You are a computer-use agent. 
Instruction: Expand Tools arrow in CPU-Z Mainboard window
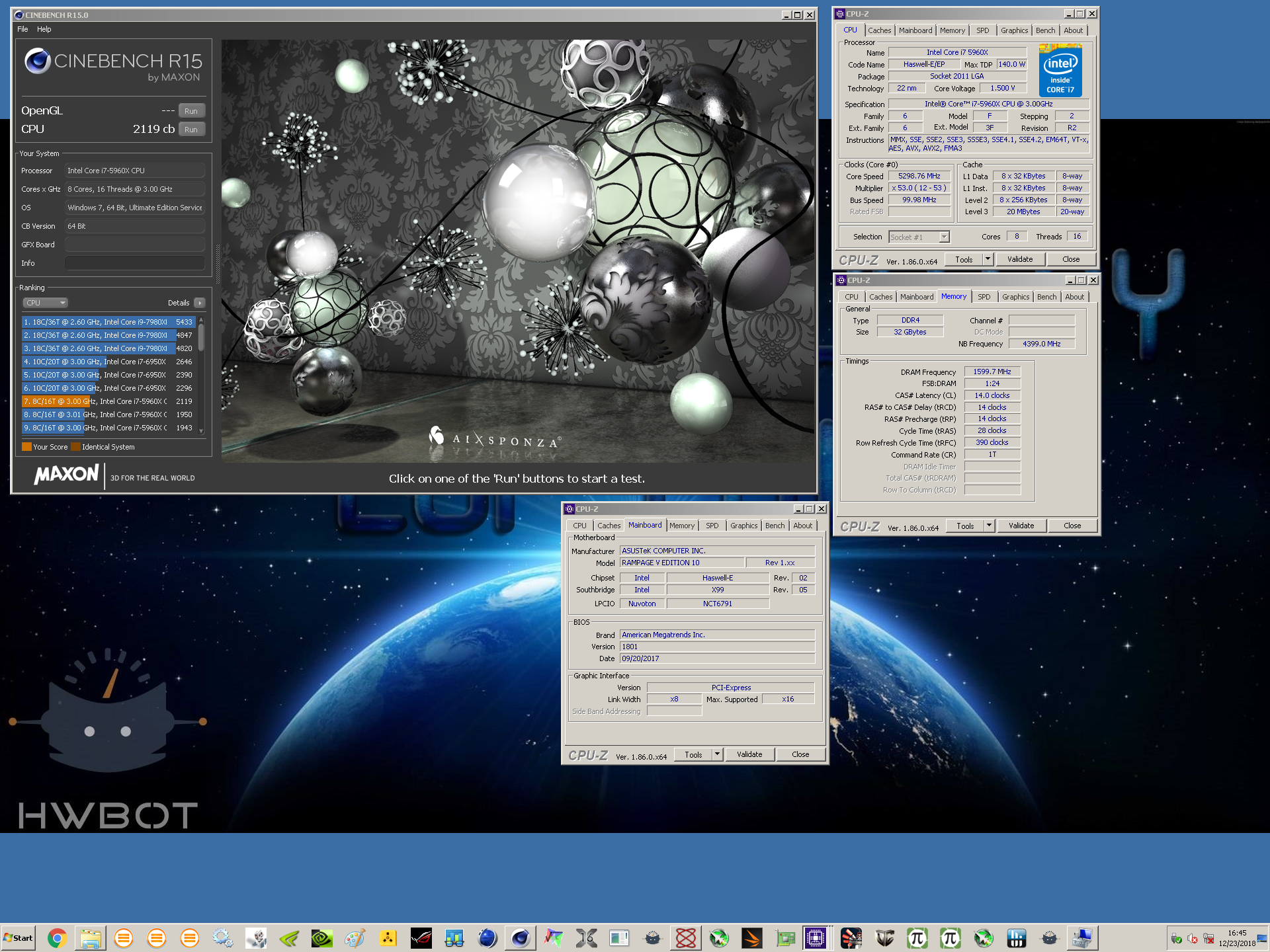click(x=718, y=754)
